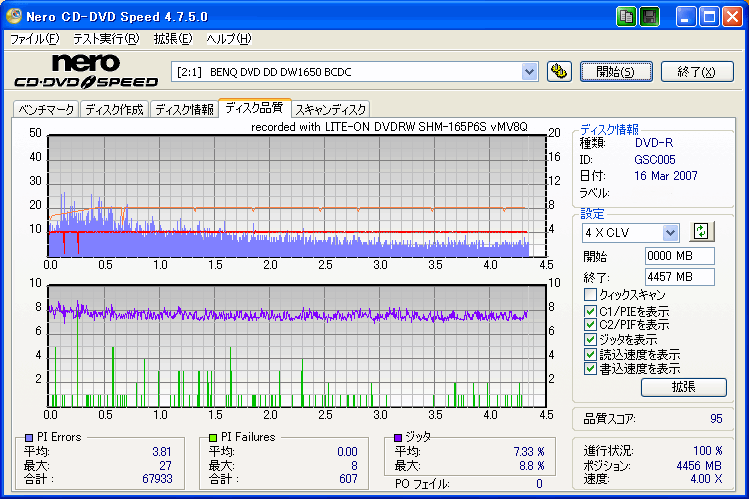Click the yellow drive options icon
This screenshot has width=749, height=499.
pos(559,71)
